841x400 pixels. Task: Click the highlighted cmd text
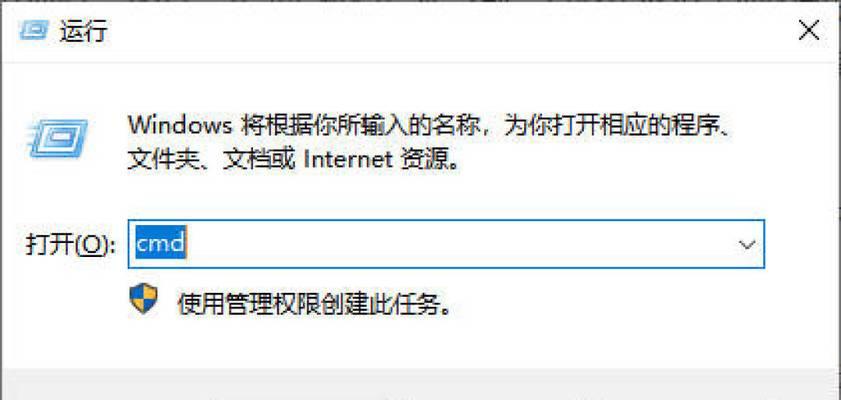tap(160, 245)
